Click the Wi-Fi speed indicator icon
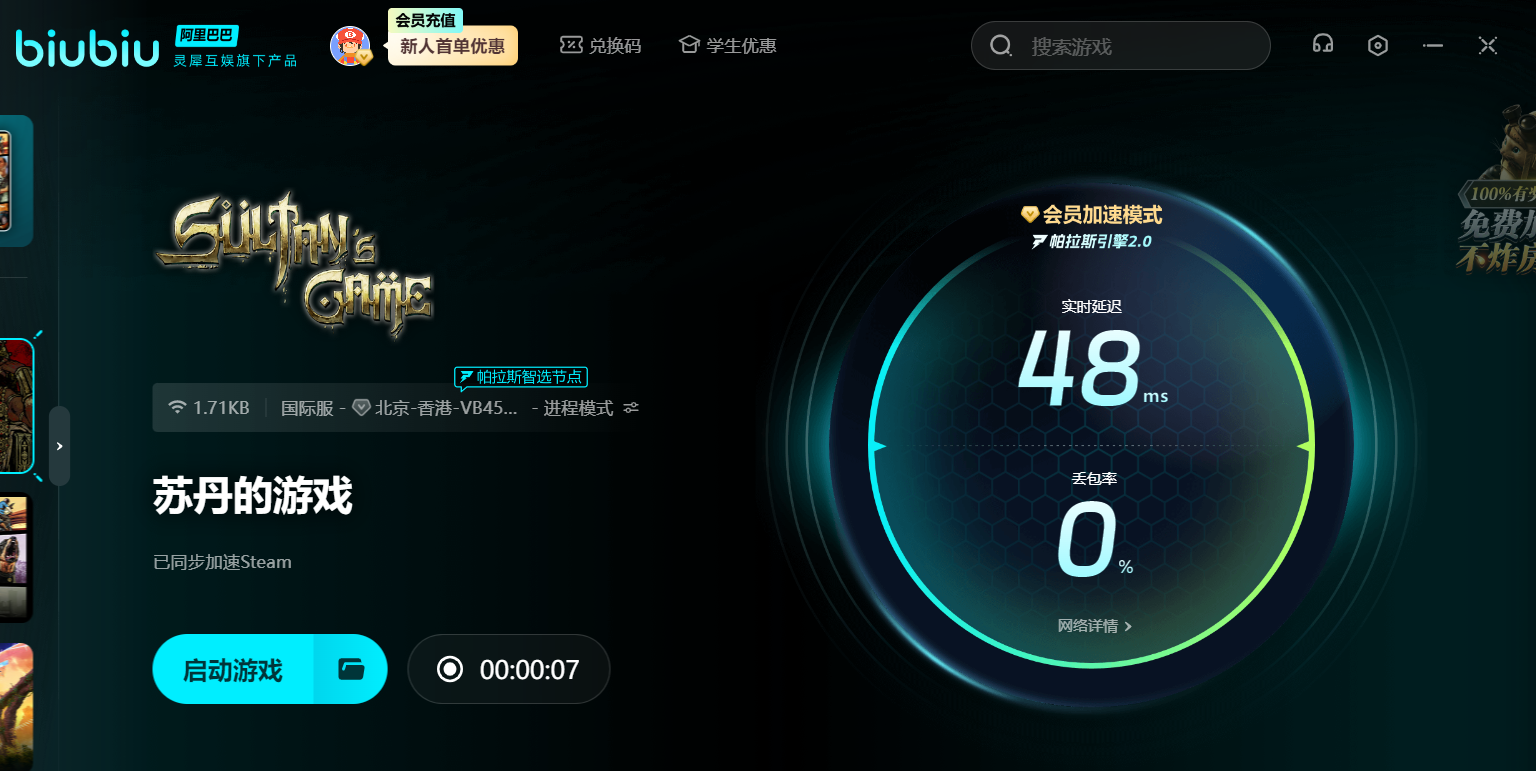 click(178, 408)
